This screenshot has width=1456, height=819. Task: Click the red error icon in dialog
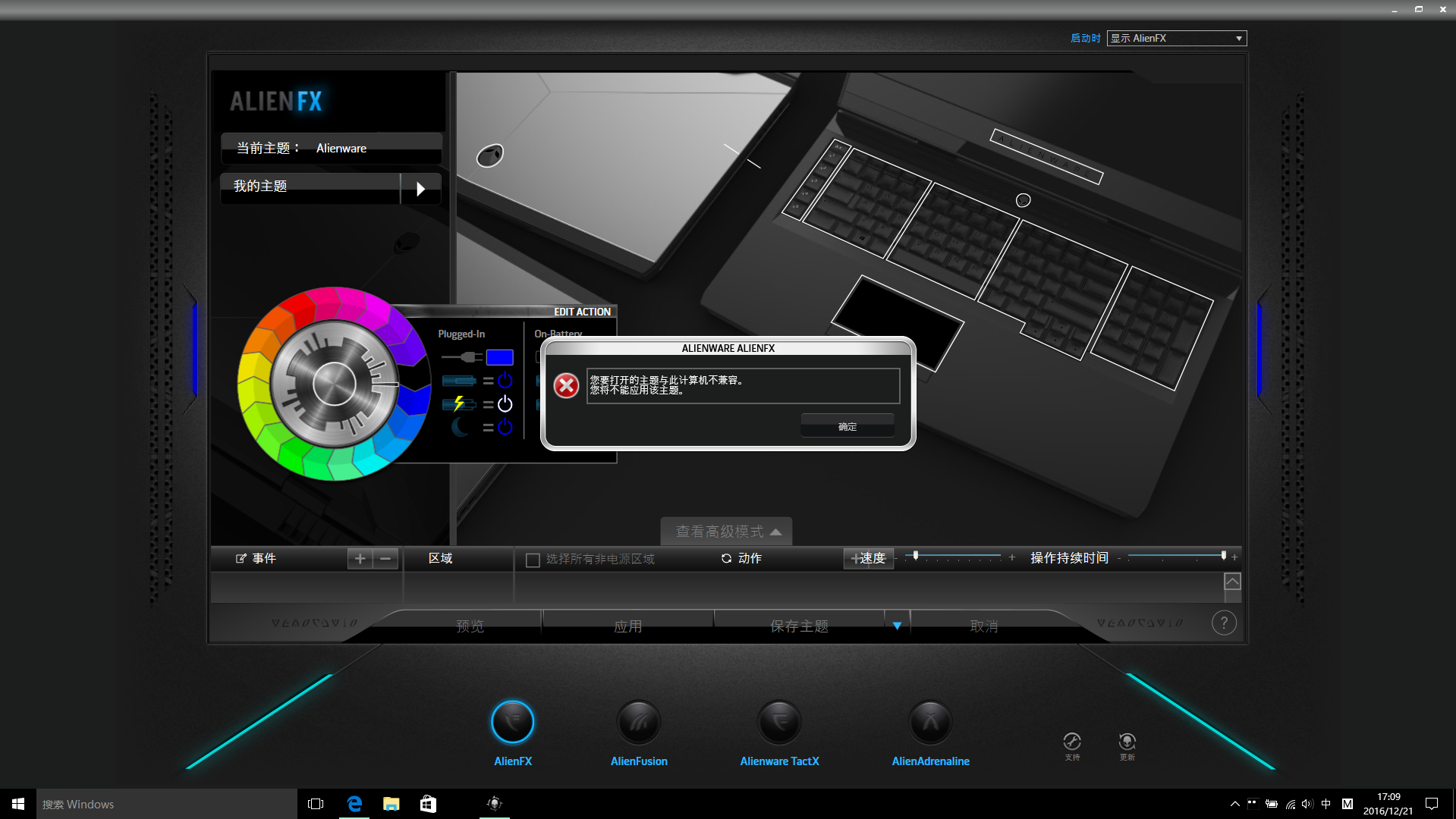pyautogui.click(x=566, y=386)
